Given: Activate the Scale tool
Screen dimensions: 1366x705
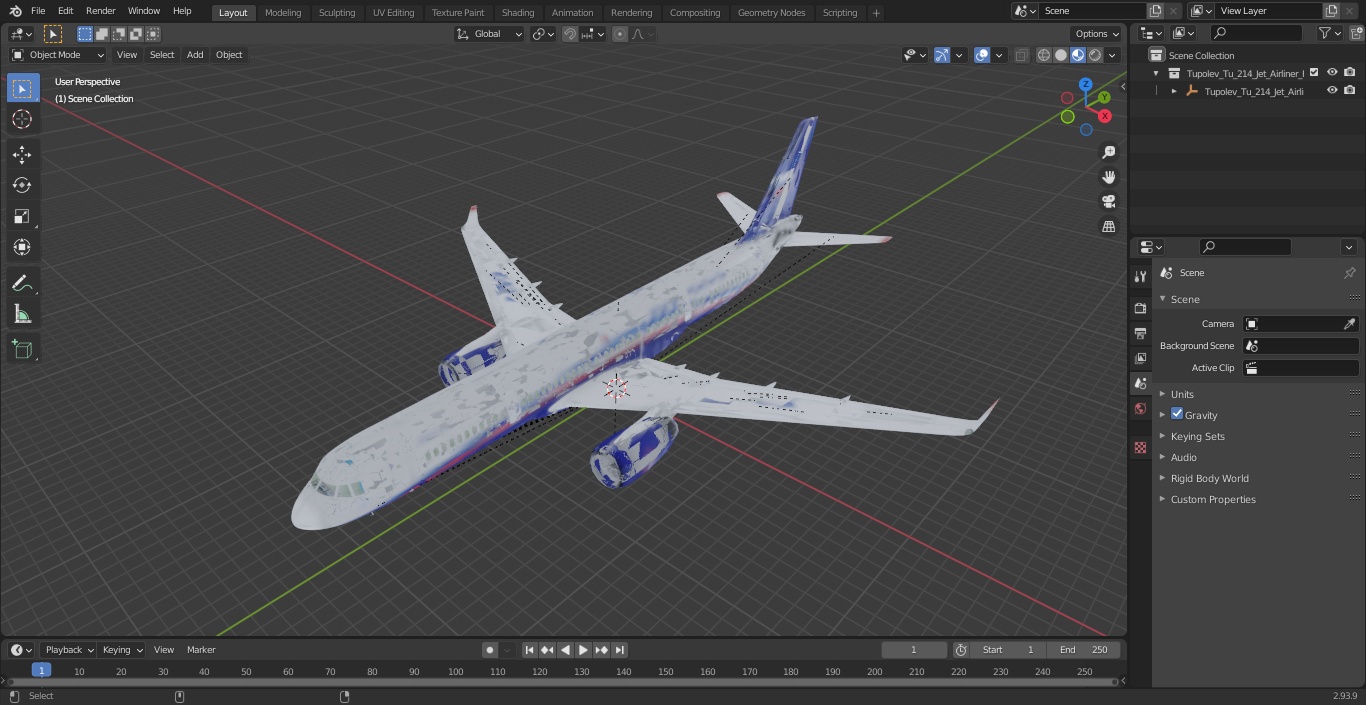Looking at the screenshot, I should (x=22, y=216).
